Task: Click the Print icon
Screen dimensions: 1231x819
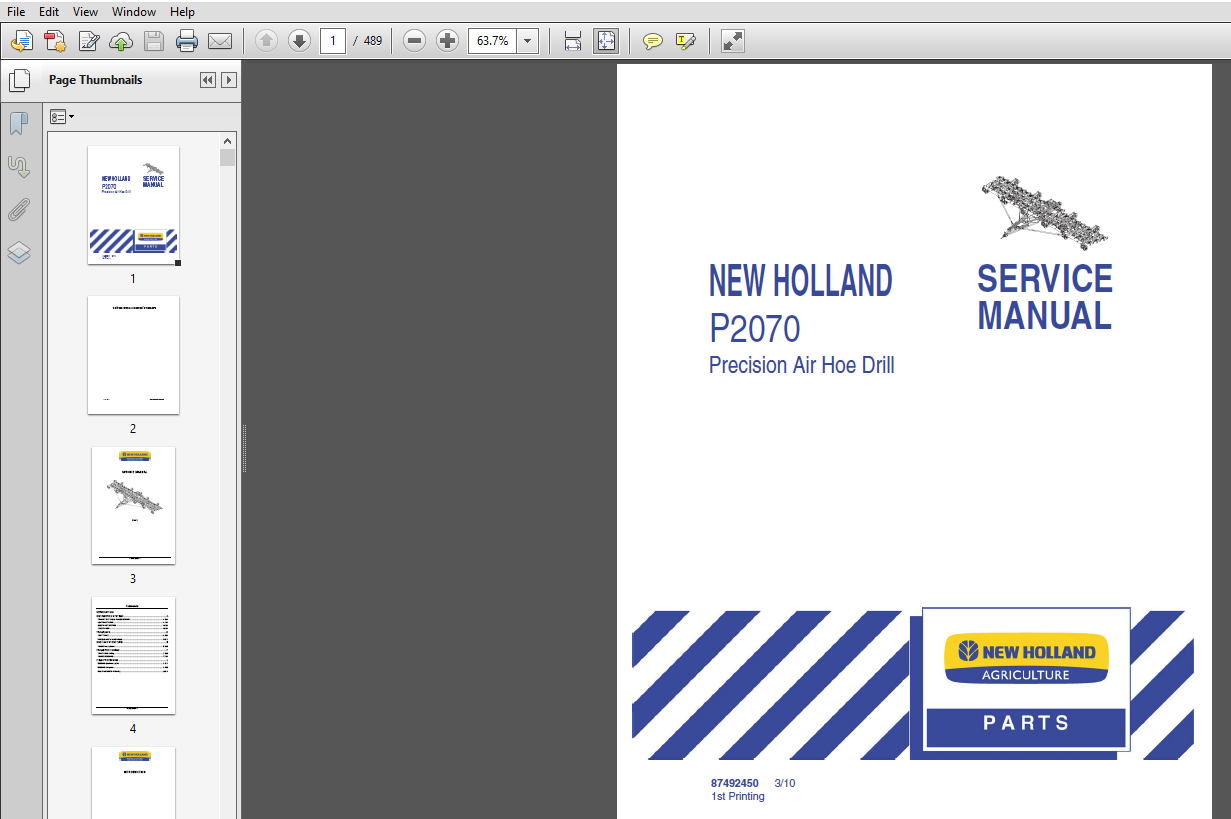Action: pos(187,41)
